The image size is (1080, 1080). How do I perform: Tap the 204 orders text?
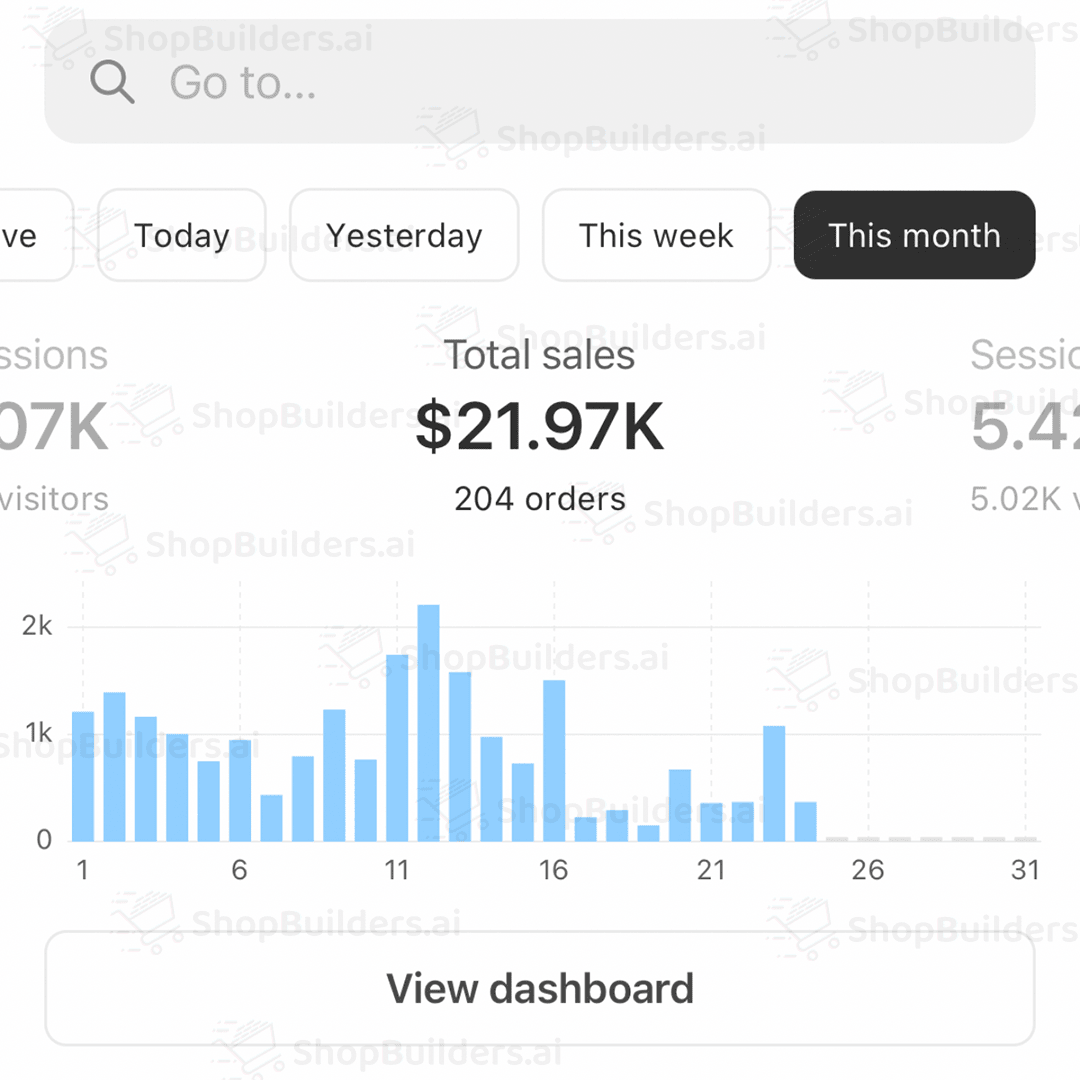pyautogui.click(x=540, y=498)
